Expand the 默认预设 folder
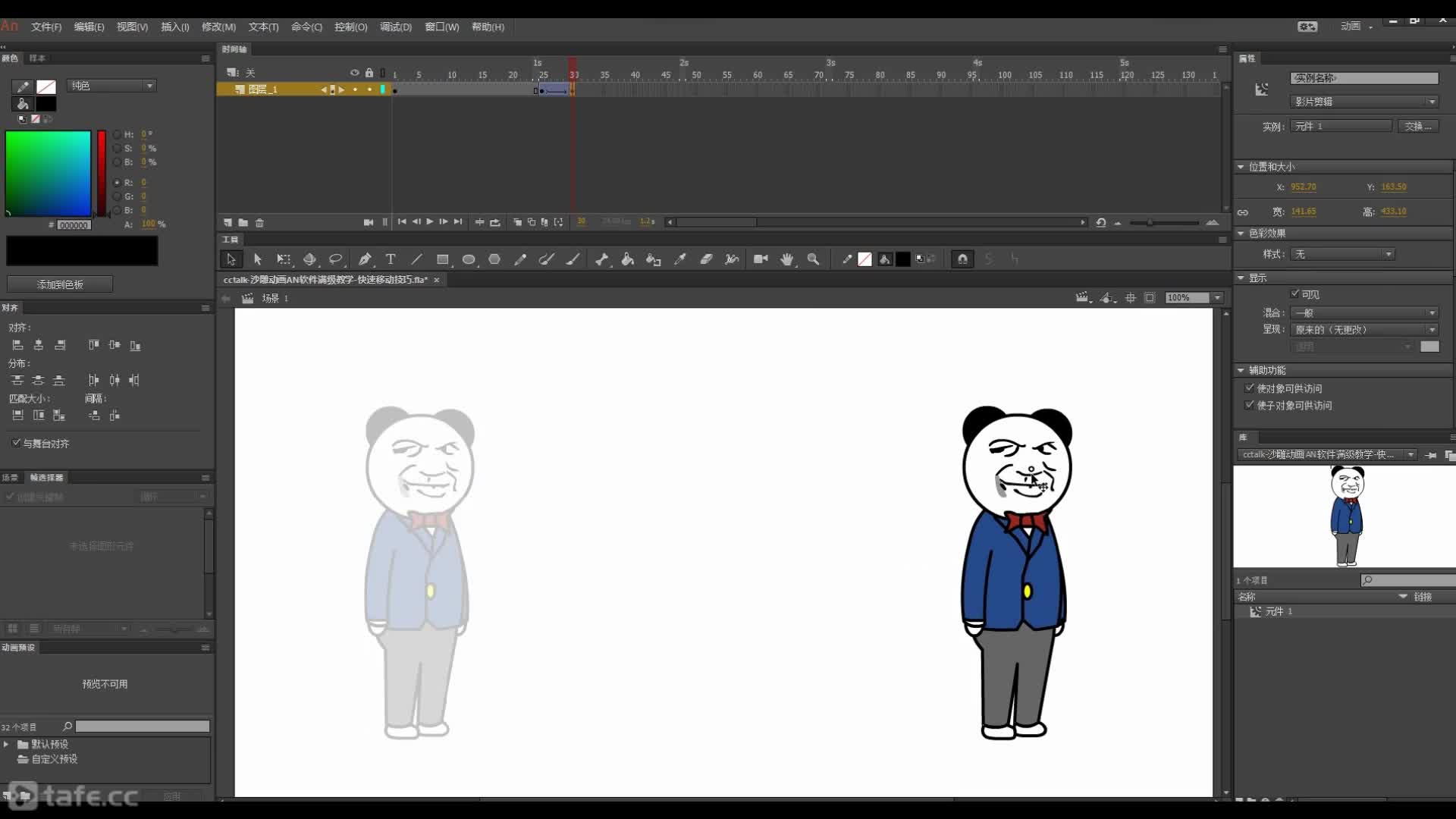The width and height of the screenshot is (1456, 819). tap(6, 745)
